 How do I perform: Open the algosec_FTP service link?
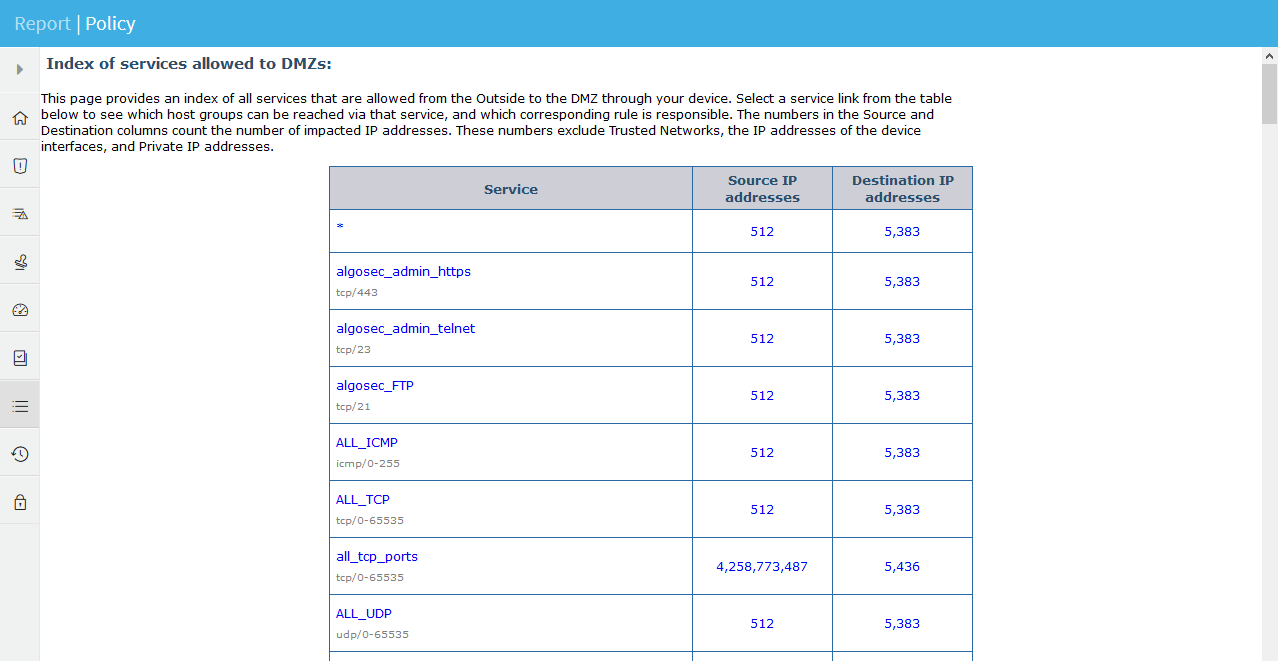tap(374, 385)
